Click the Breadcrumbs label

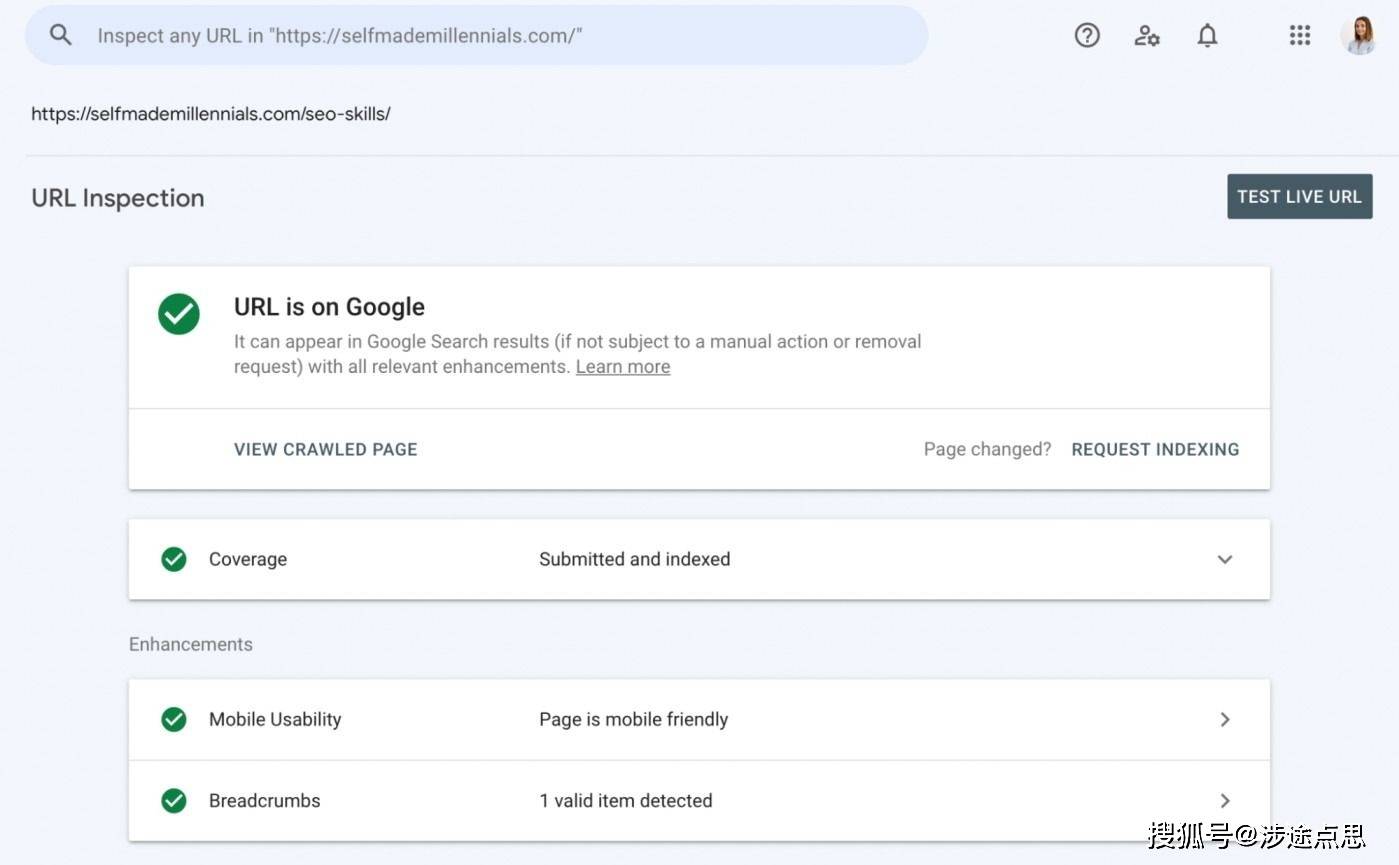click(265, 800)
